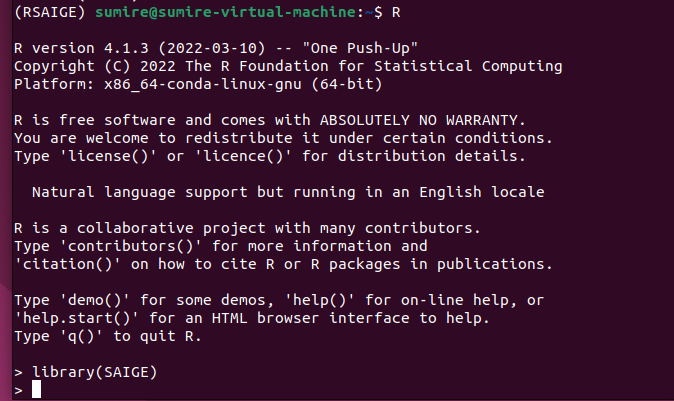Click the "One Push-Up" release nickname

[x=365, y=48]
